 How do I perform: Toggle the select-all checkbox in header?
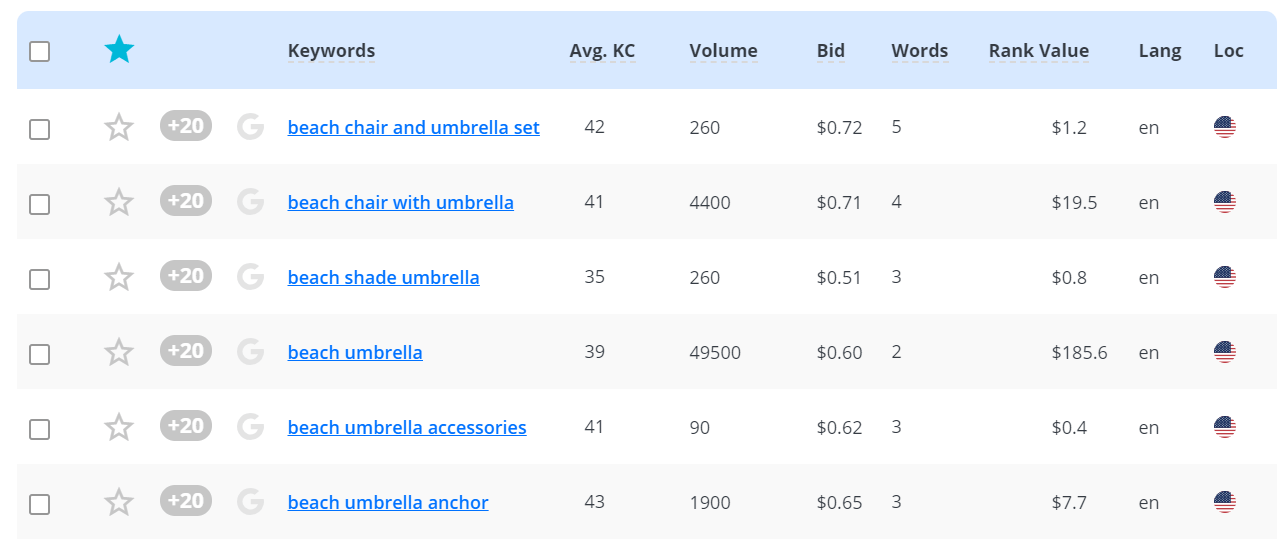coord(40,51)
